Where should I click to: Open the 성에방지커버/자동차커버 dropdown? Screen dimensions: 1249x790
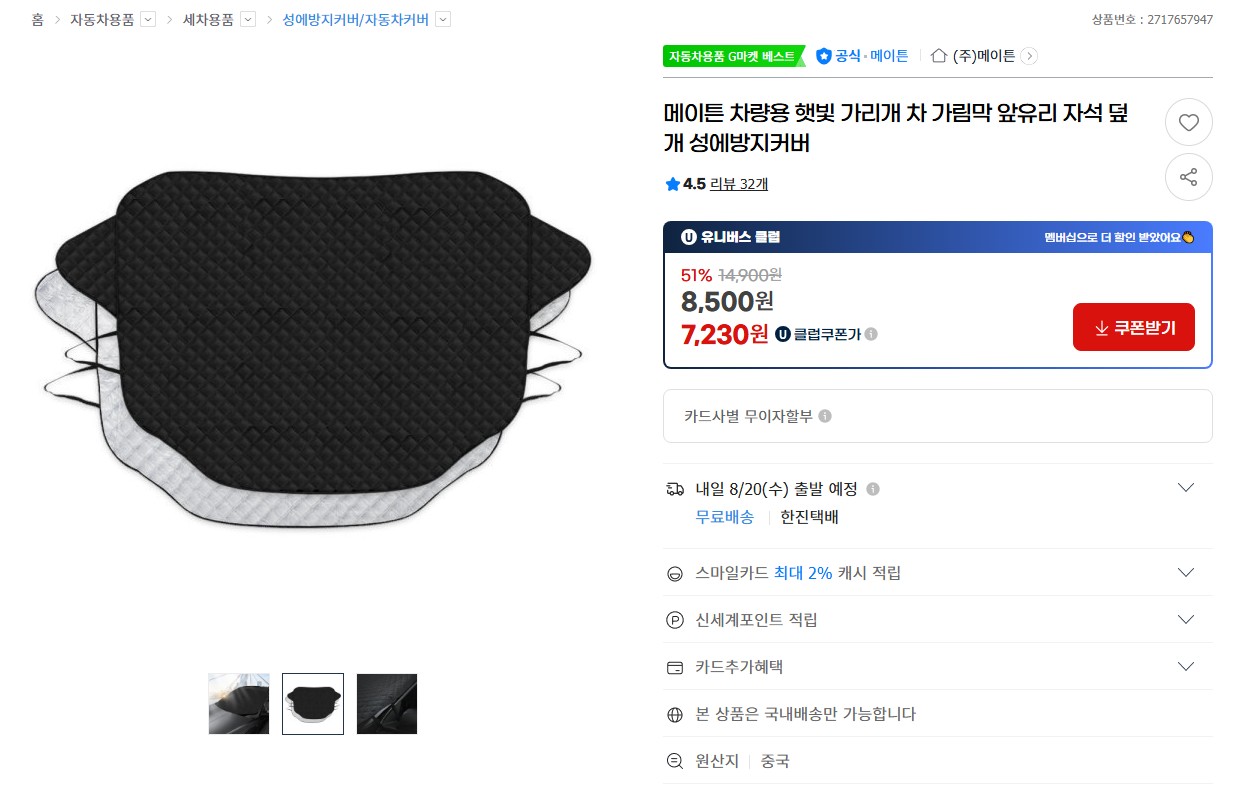443,19
